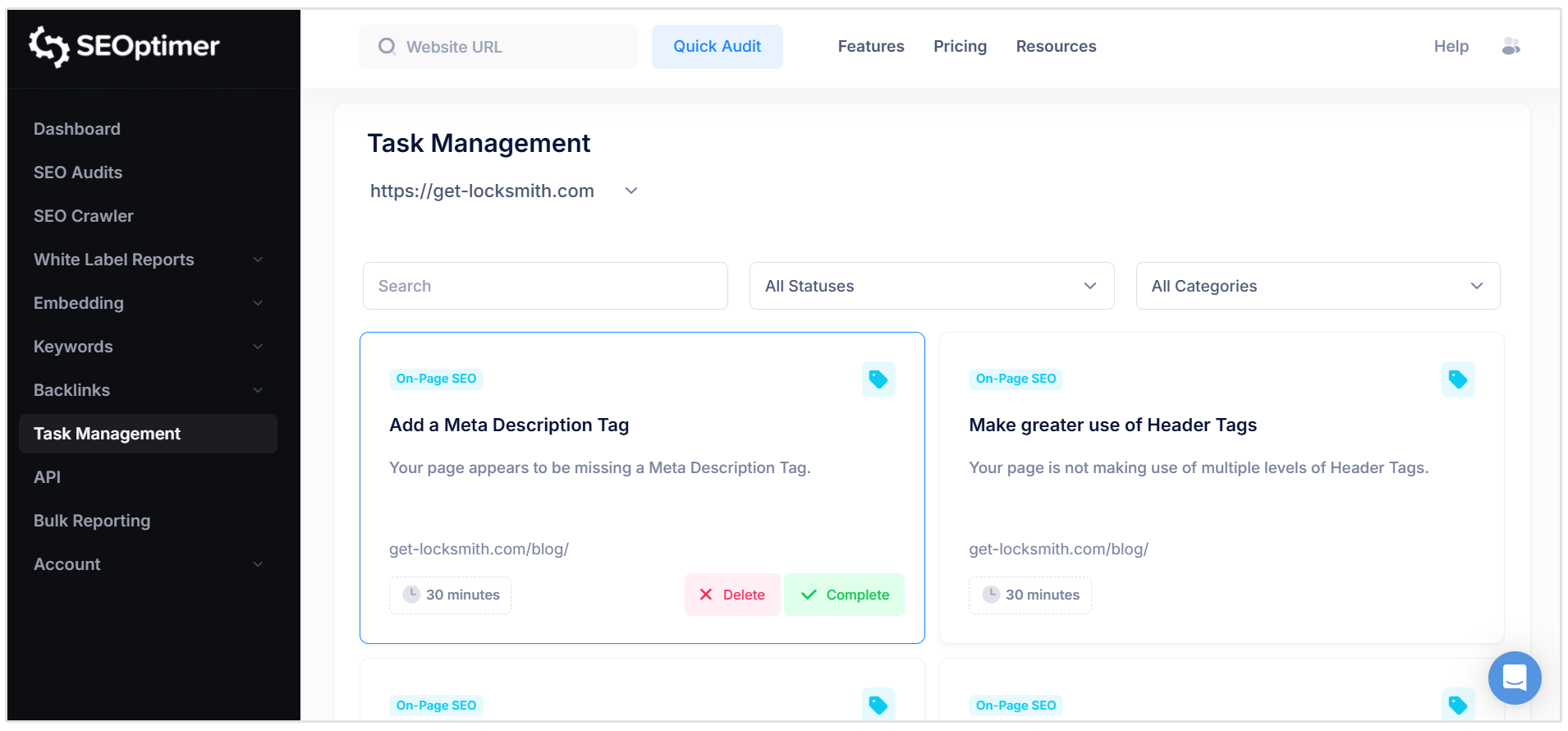Click the 30 minutes badge on Meta Description card

tap(450, 595)
